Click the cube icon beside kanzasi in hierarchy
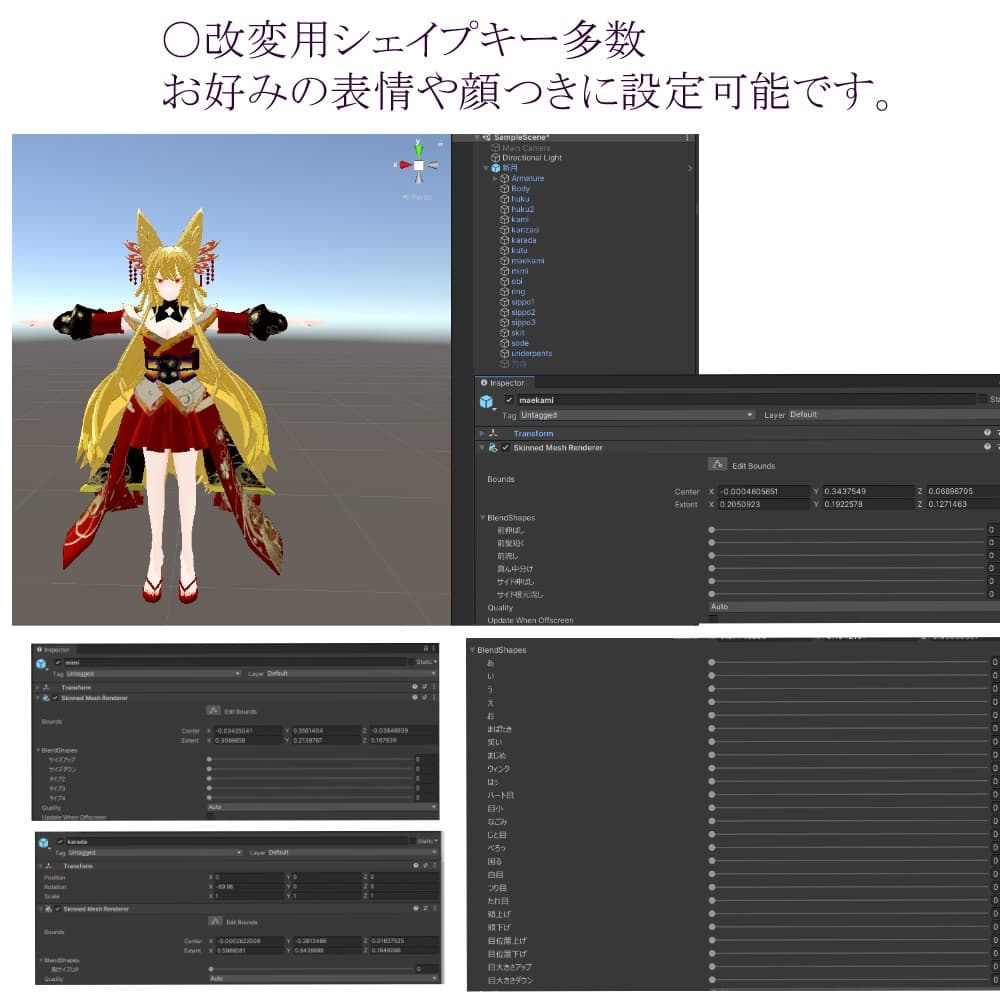This screenshot has height=1000, width=1000. 504,230
